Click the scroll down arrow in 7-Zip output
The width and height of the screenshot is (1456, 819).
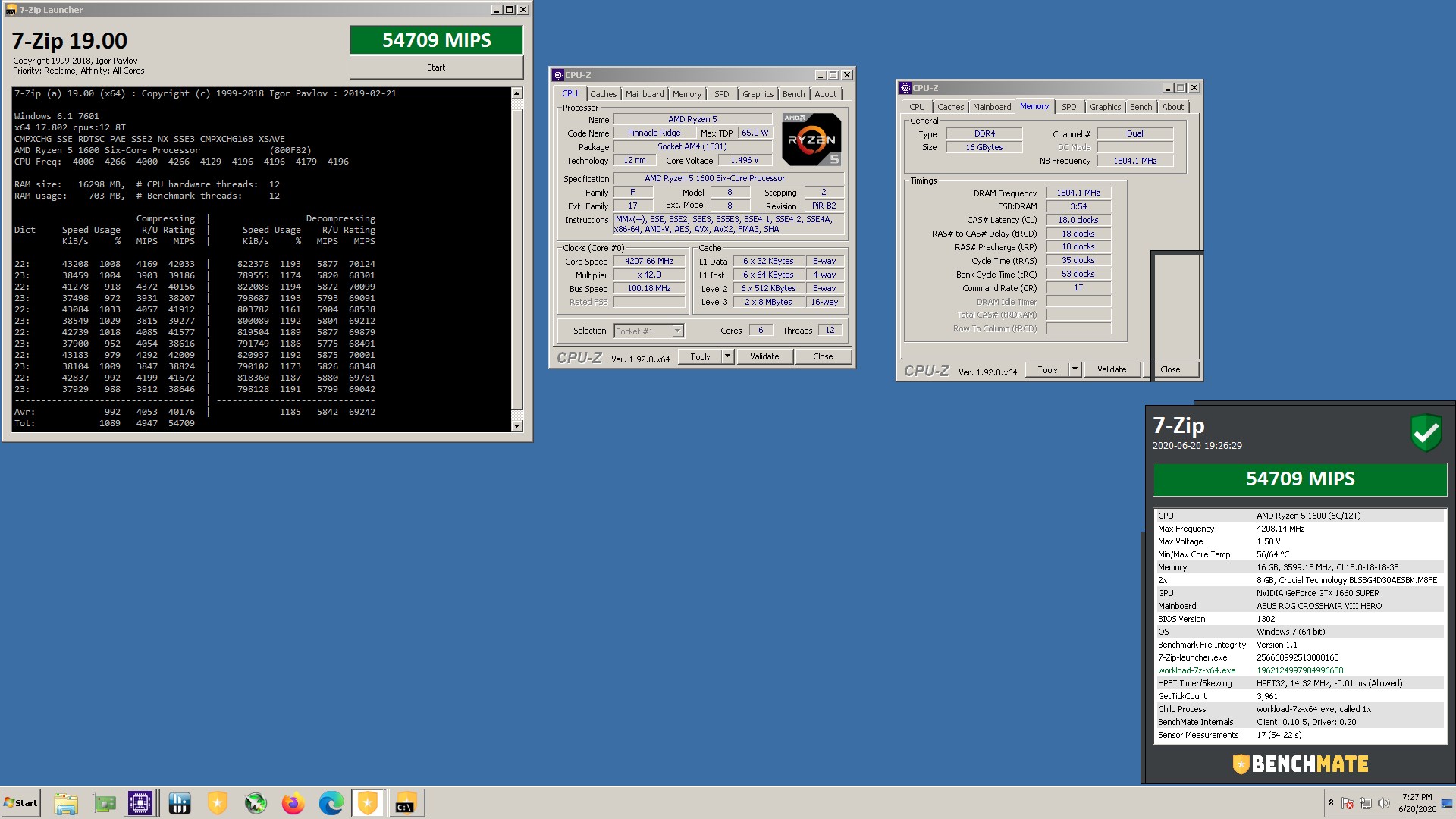[517, 426]
